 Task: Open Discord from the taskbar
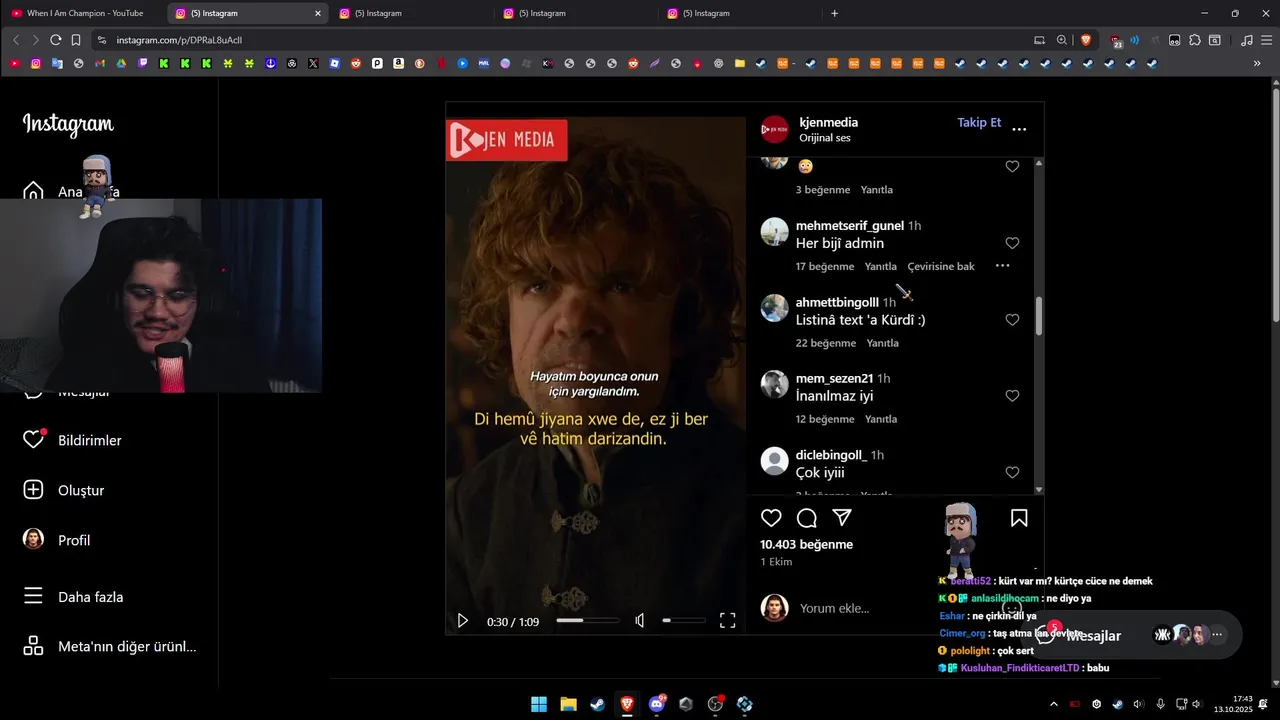pyautogui.click(x=657, y=704)
